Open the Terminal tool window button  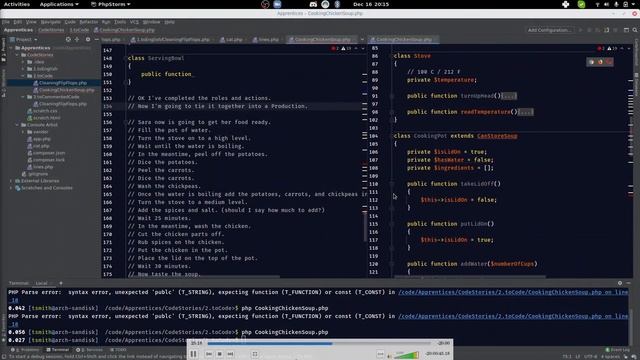tap(58, 350)
